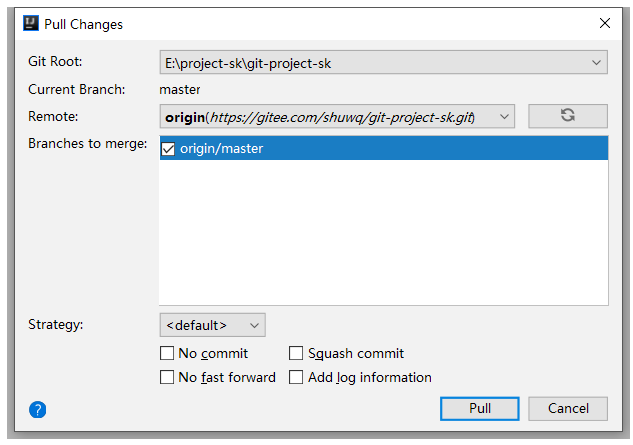Screen dimensions: 633x445
Task: Click the Cancel button
Action: coord(568,409)
